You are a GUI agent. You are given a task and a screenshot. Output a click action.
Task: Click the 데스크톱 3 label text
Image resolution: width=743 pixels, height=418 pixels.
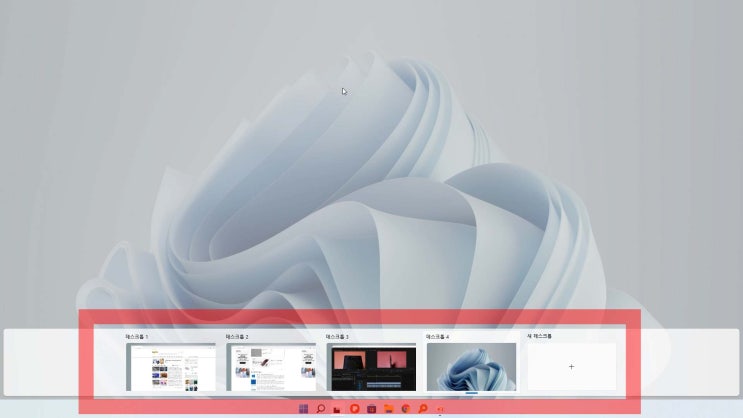[337, 336]
